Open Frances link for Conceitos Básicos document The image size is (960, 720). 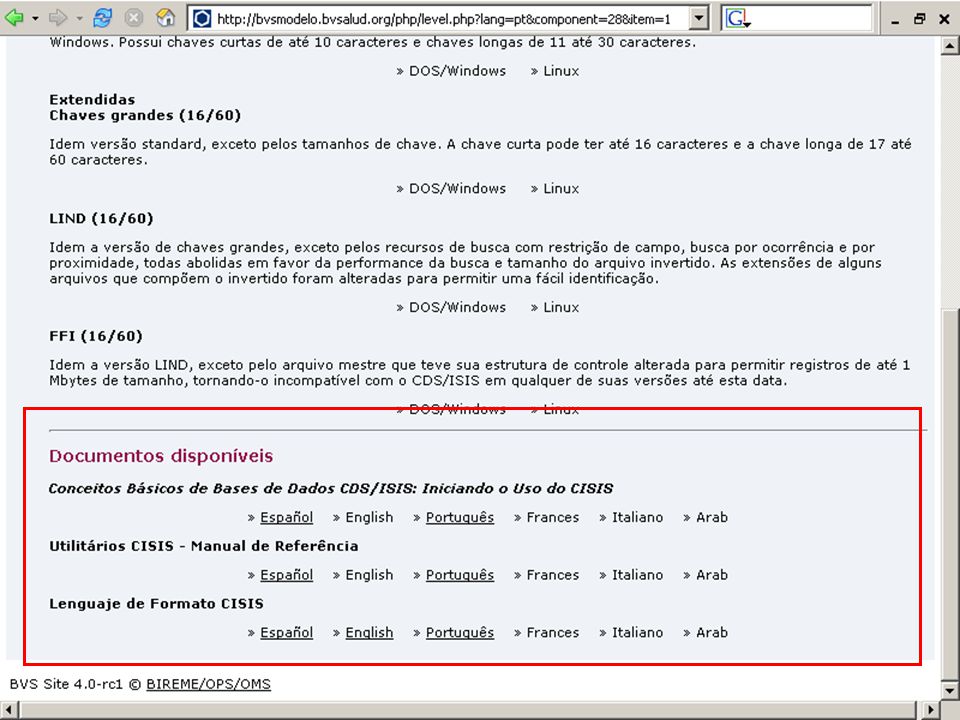pos(552,518)
